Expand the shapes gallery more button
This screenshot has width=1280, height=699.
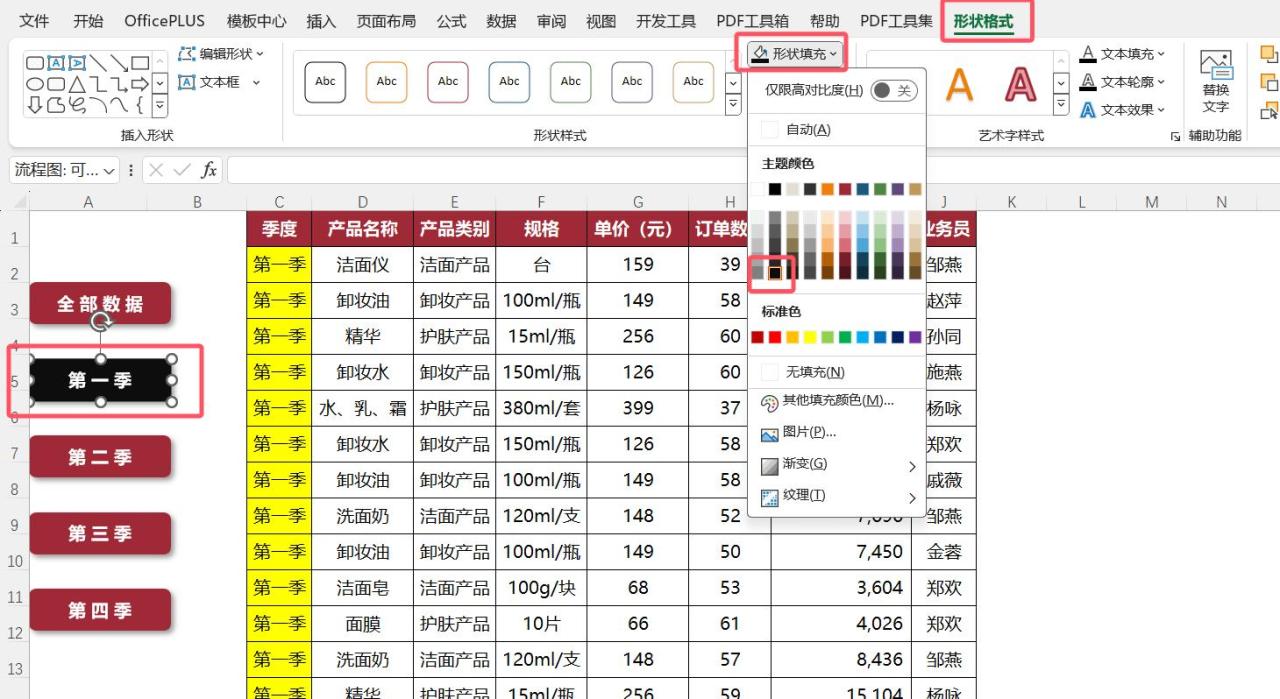(160, 105)
